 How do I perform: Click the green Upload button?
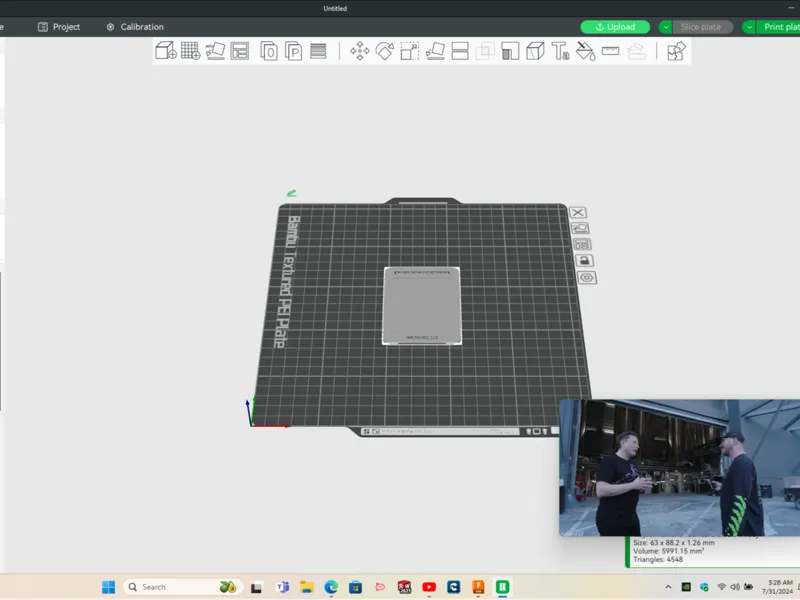pos(615,27)
